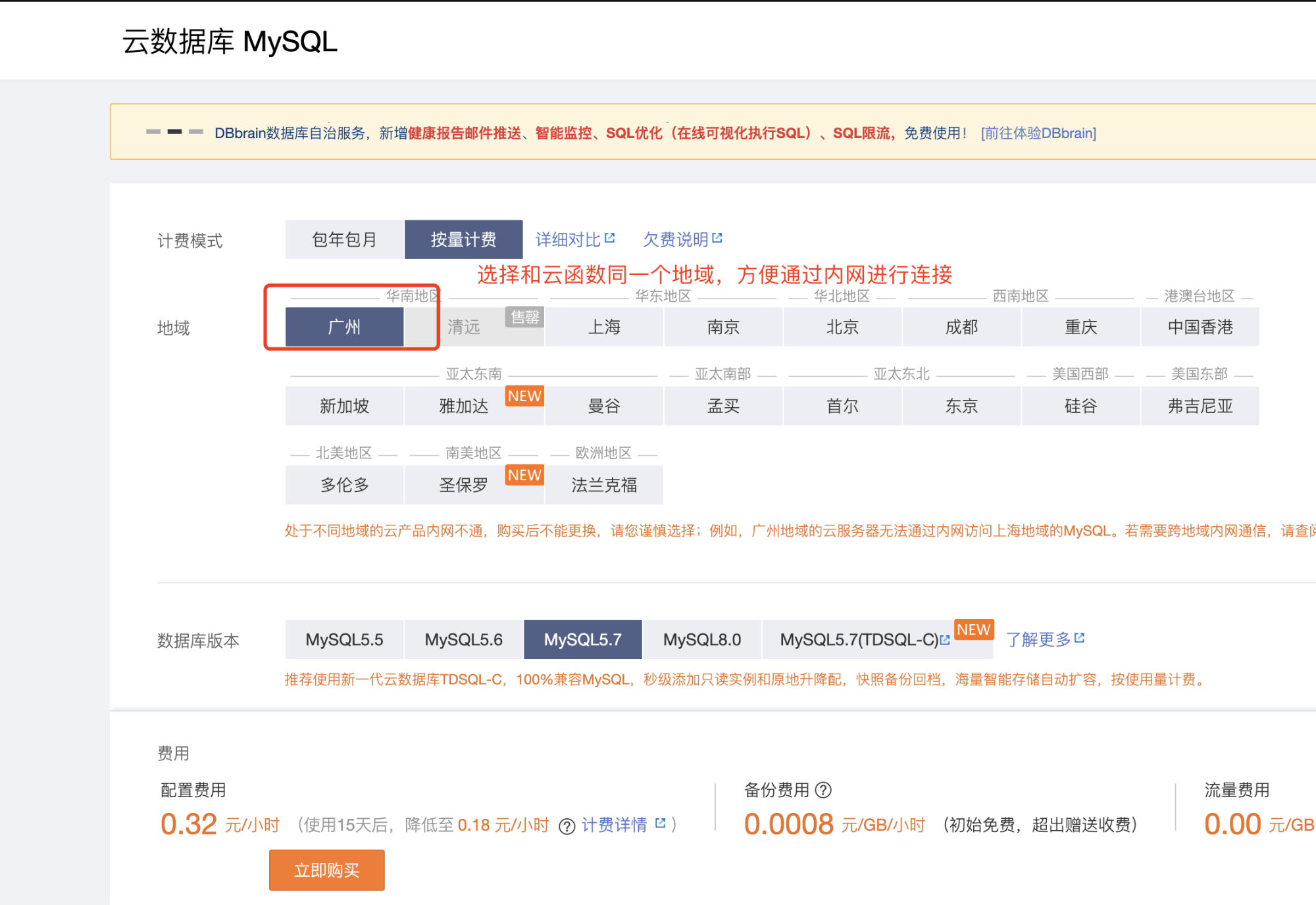Select MySQL5.5 version tab
Screen dimensions: 1316x905
point(344,639)
